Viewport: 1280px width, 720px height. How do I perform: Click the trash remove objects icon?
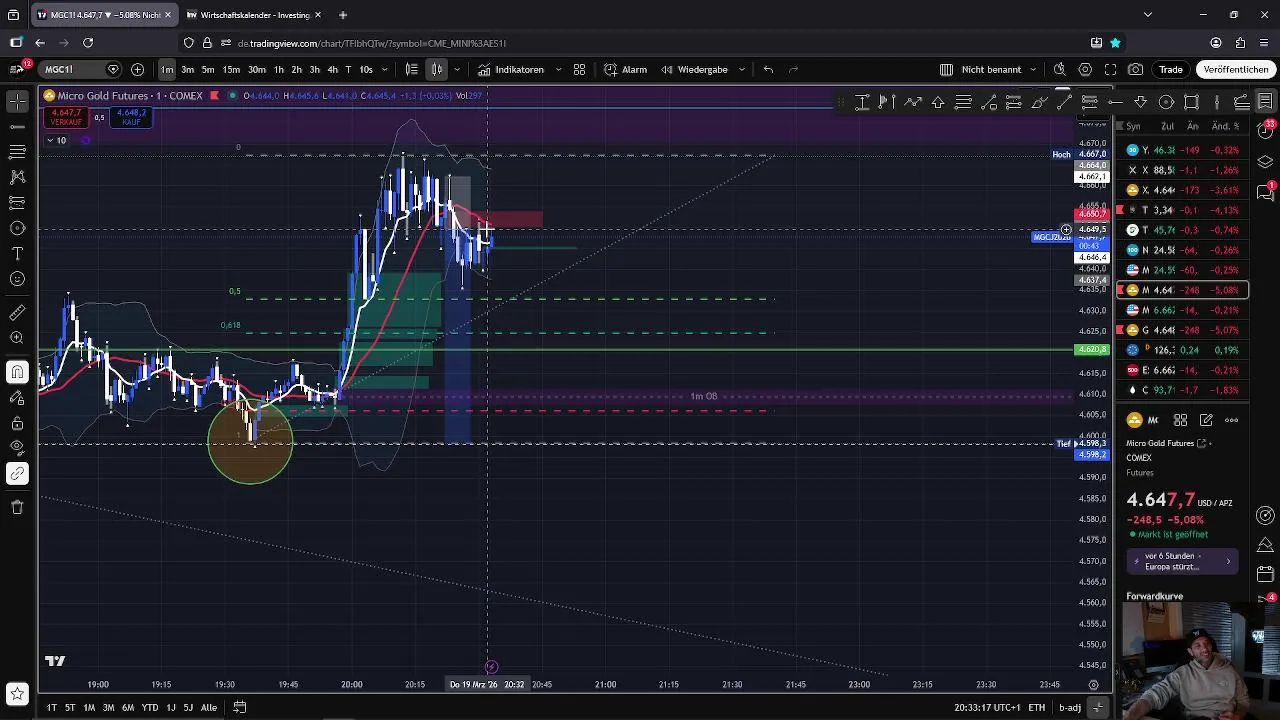coord(17,507)
